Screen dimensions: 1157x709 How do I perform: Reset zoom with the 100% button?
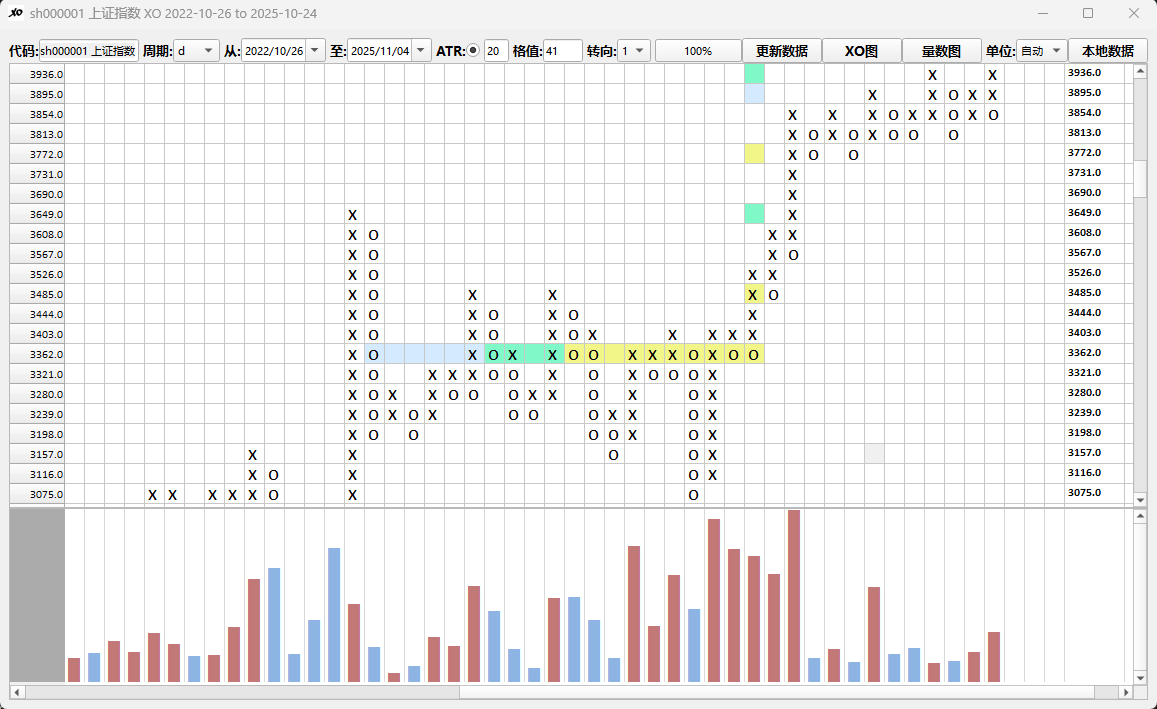[697, 51]
